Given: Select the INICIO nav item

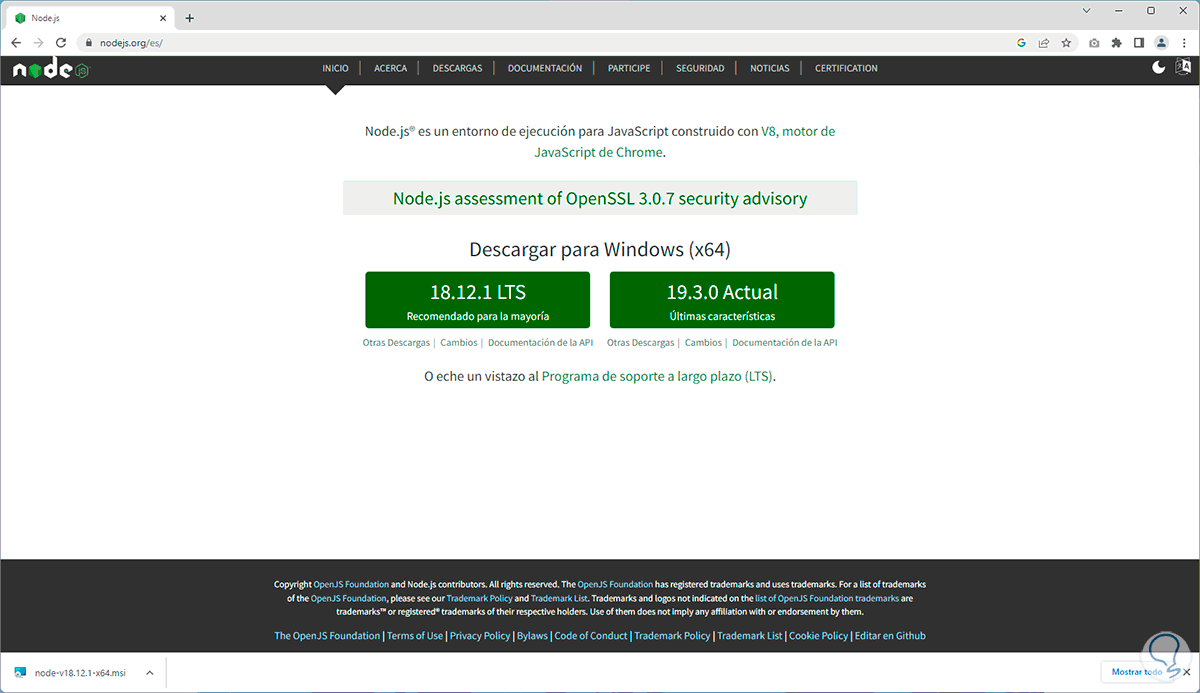Looking at the screenshot, I should (x=335, y=68).
